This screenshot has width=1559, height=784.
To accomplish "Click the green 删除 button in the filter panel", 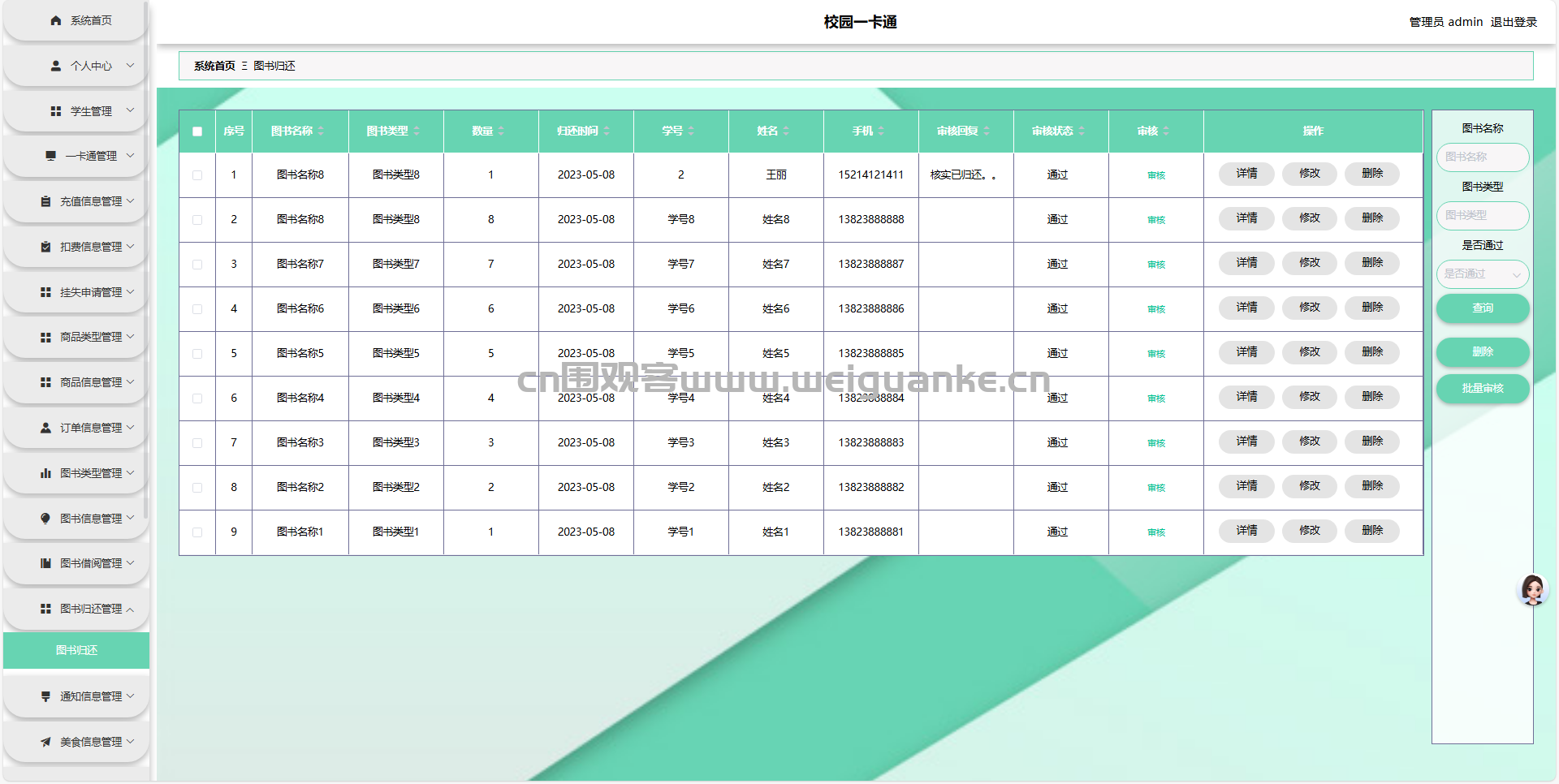I will (x=1483, y=352).
